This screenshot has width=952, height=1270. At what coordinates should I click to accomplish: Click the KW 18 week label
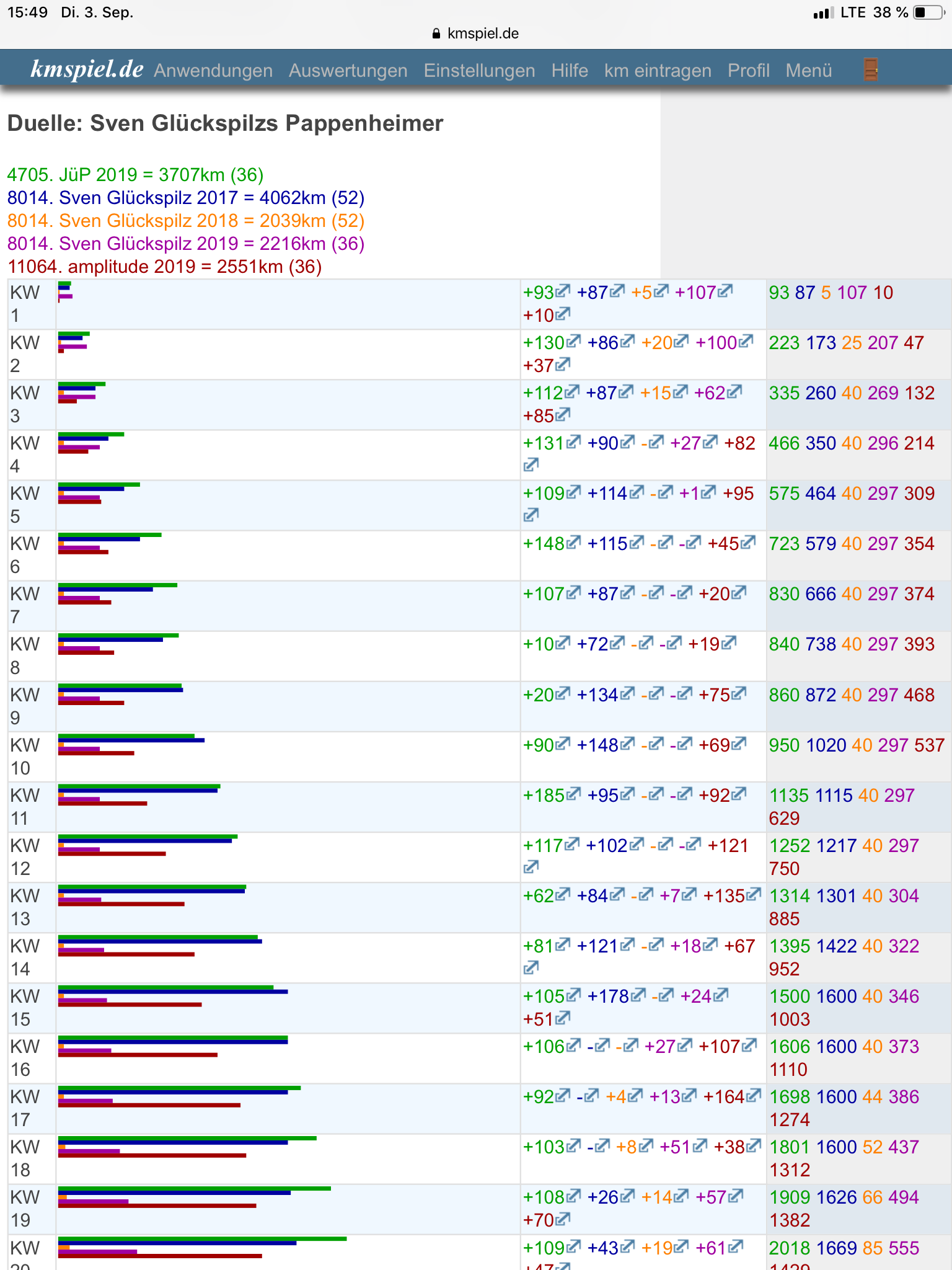point(25,1158)
